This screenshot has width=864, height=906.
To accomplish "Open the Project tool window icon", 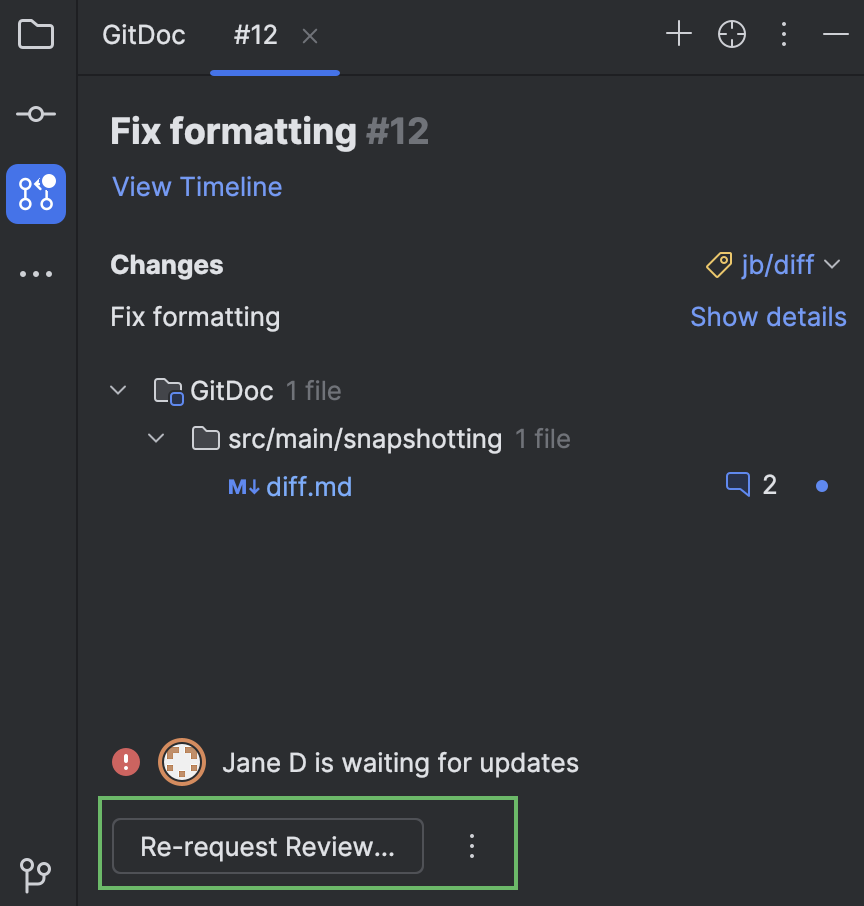I will [x=36, y=35].
